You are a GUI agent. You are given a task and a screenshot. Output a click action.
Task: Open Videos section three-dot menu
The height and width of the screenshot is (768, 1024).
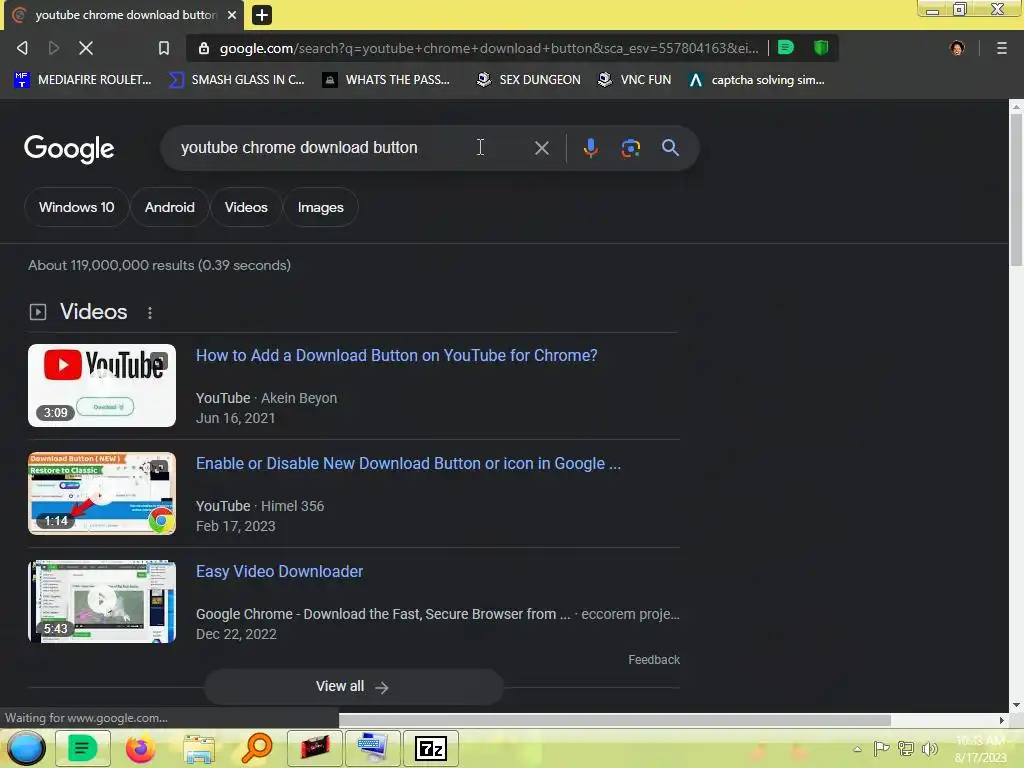(x=150, y=313)
